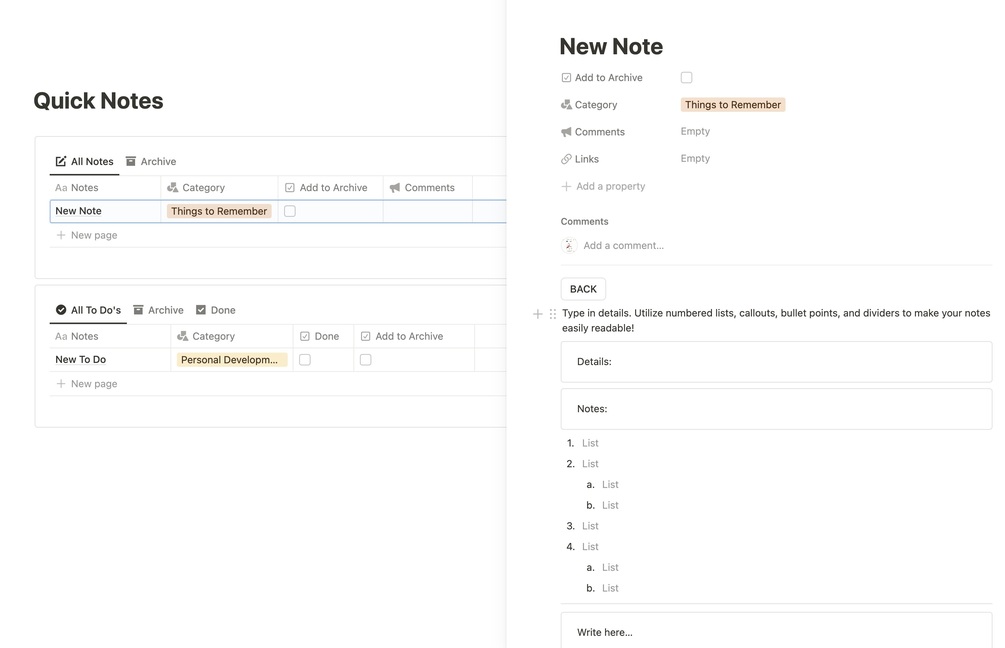Click the user avatar in the comment box
1005x648 pixels.
click(x=569, y=245)
